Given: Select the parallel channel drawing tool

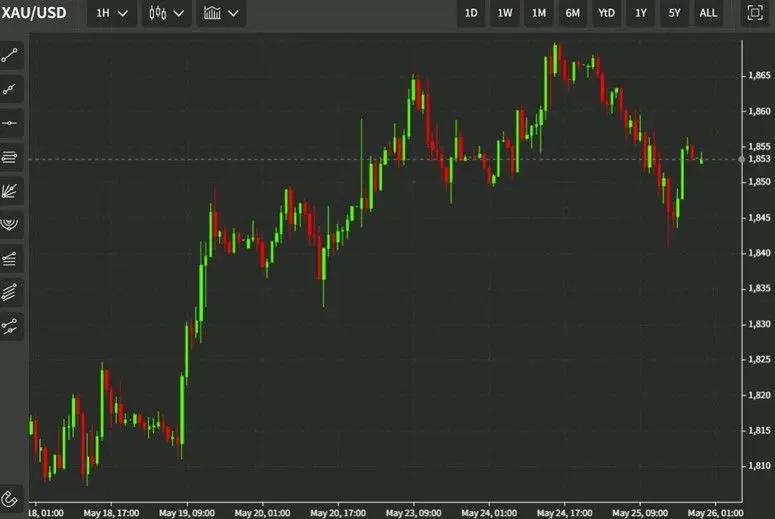Looking at the screenshot, I should coord(12,157).
